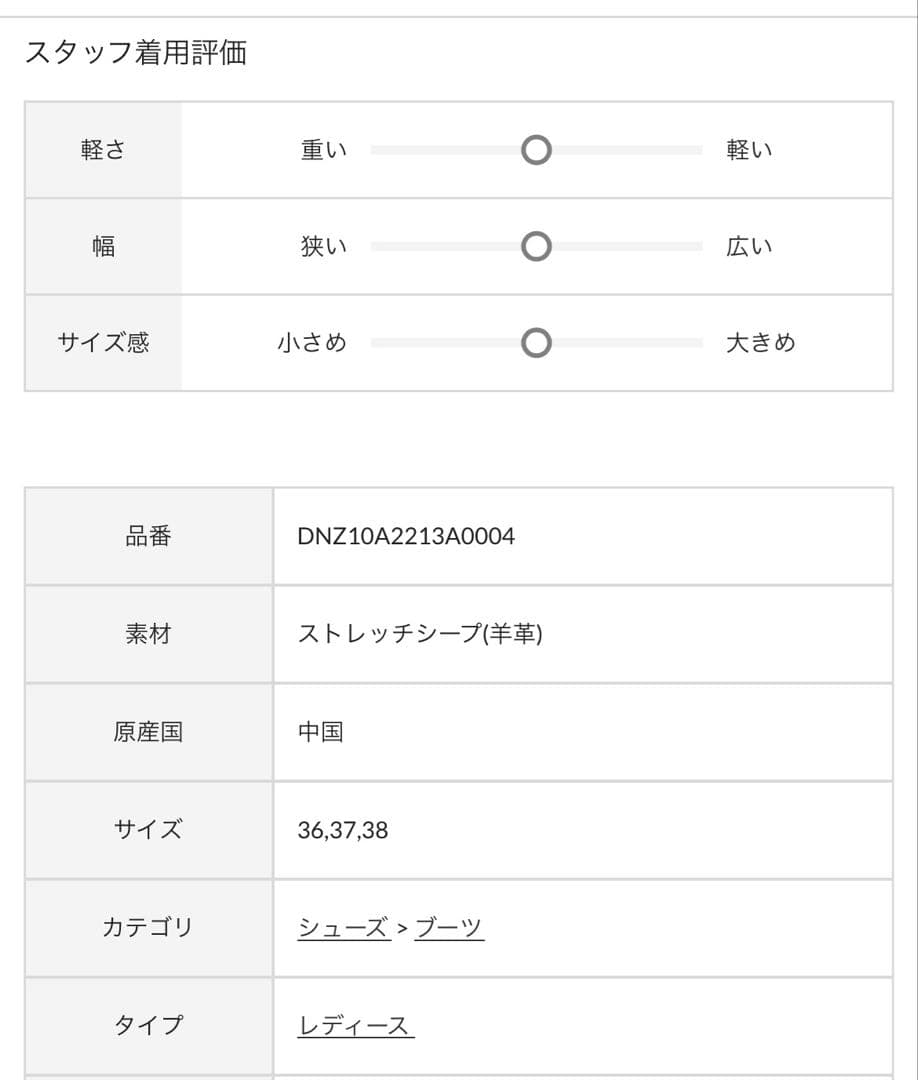Click the 大きめ label
Screen dimensions: 918x1080
coord(761,342)
